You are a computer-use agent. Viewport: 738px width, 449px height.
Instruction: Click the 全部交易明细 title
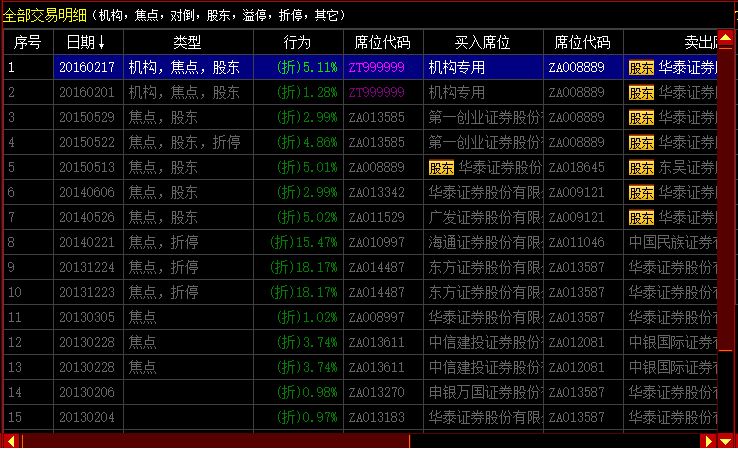(x=45, y=16)
